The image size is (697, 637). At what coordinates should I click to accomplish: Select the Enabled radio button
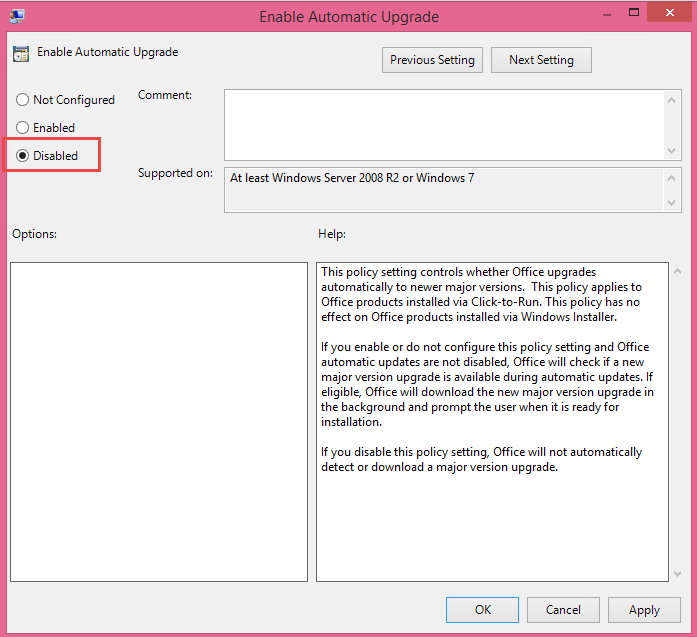pyautogui.click(x=23, y=128)
